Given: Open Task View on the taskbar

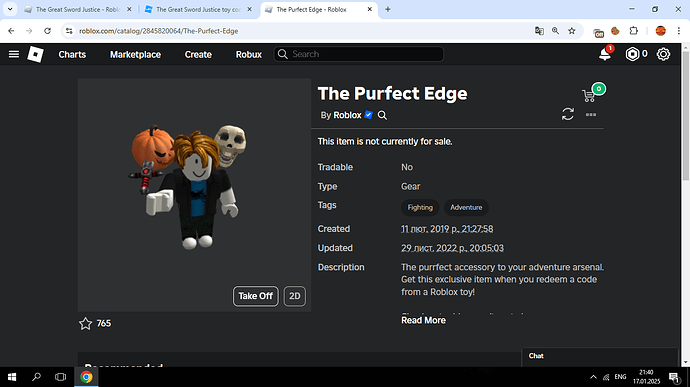Looking at the screenshot, I should pos(60,377).
